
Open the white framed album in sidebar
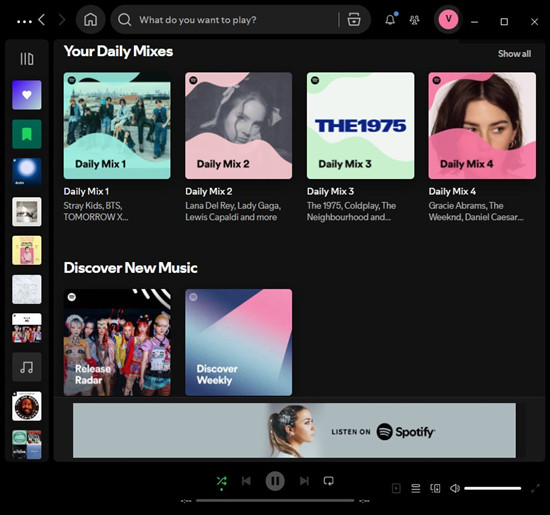tap(27, 212)
